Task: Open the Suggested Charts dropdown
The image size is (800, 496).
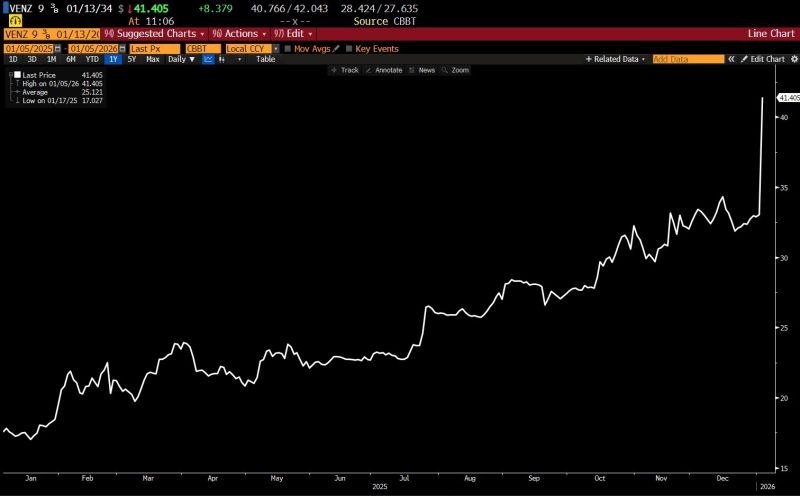Action: (x=154, y=34)
